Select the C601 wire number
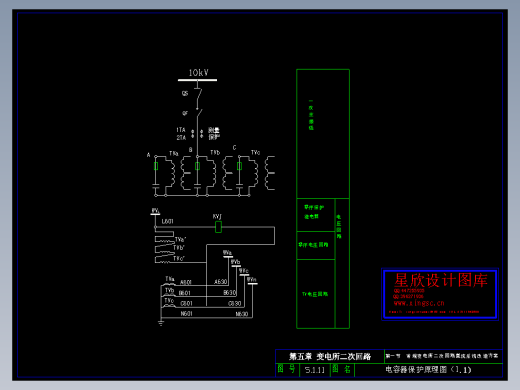This screenshot has height=390, width=520. [186, 303]
